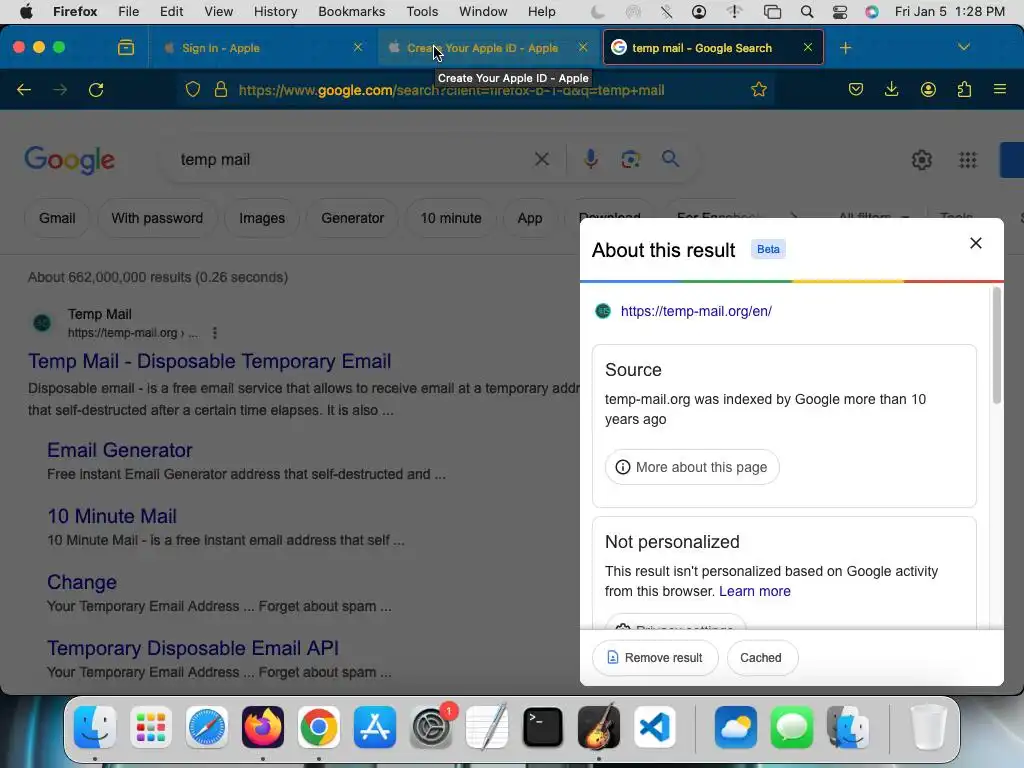Open the Google apps grid
Screen dimensions: 1024x768
click(x=967, y=160)
